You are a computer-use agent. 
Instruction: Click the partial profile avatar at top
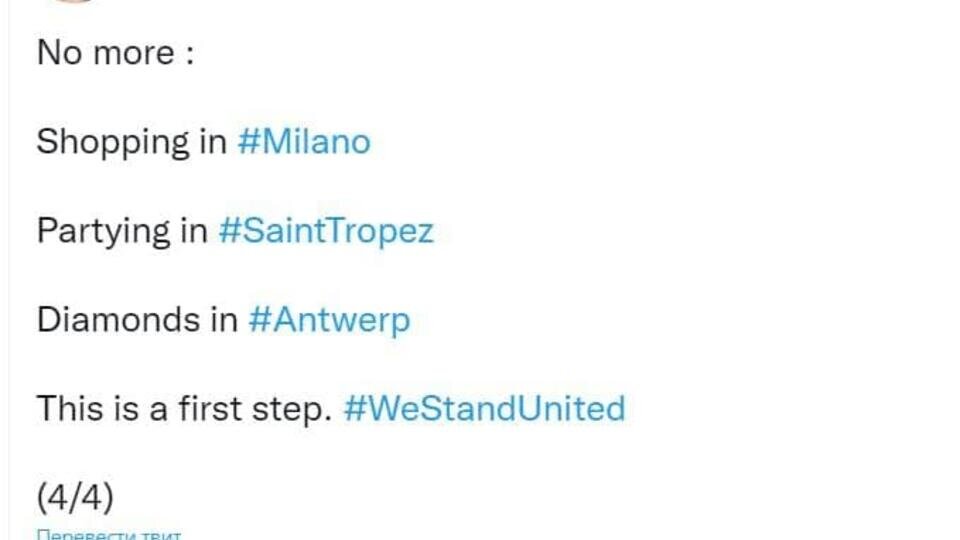click(73, 1)
